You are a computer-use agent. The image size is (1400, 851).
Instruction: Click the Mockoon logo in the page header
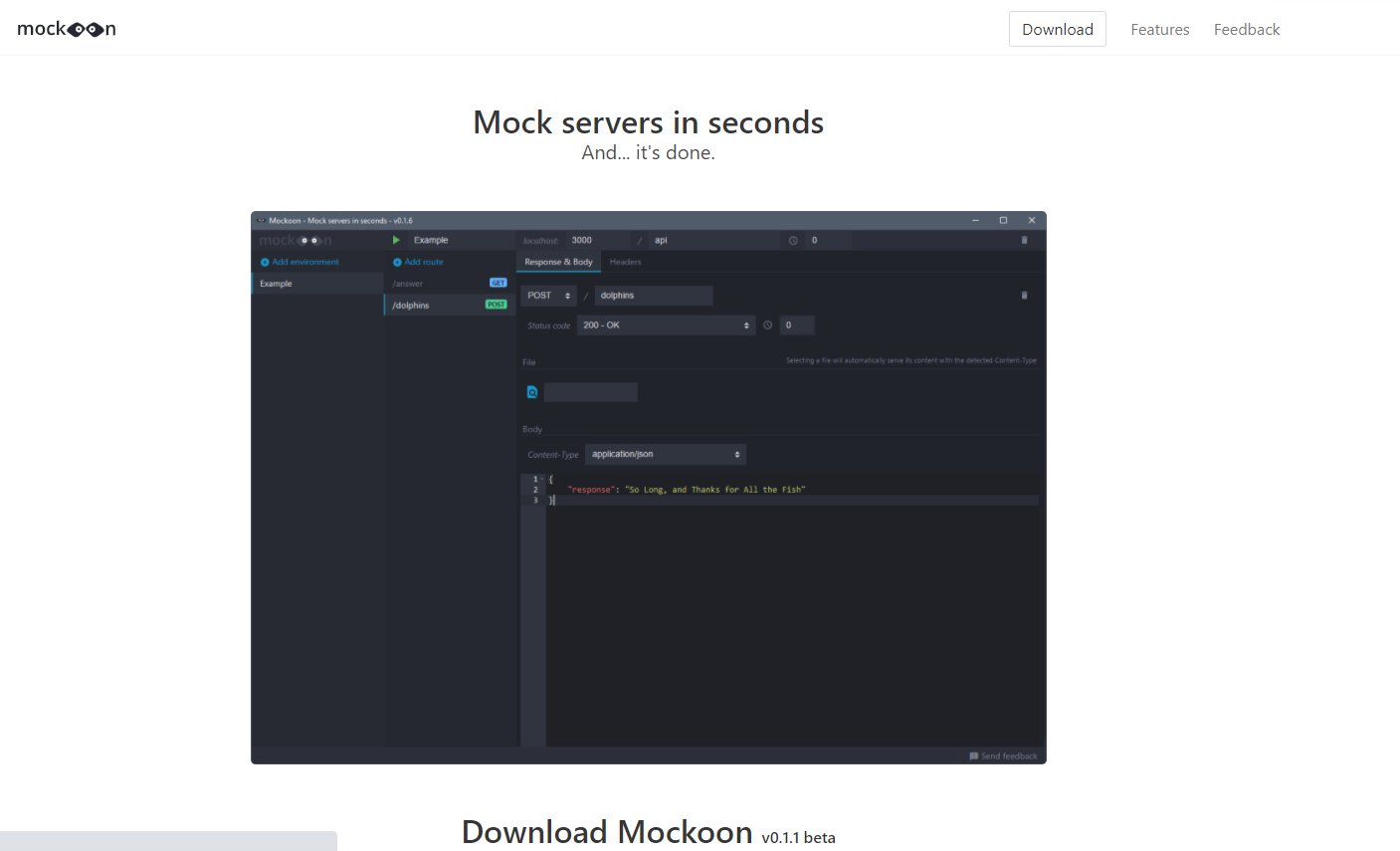(x=66, y=29)
